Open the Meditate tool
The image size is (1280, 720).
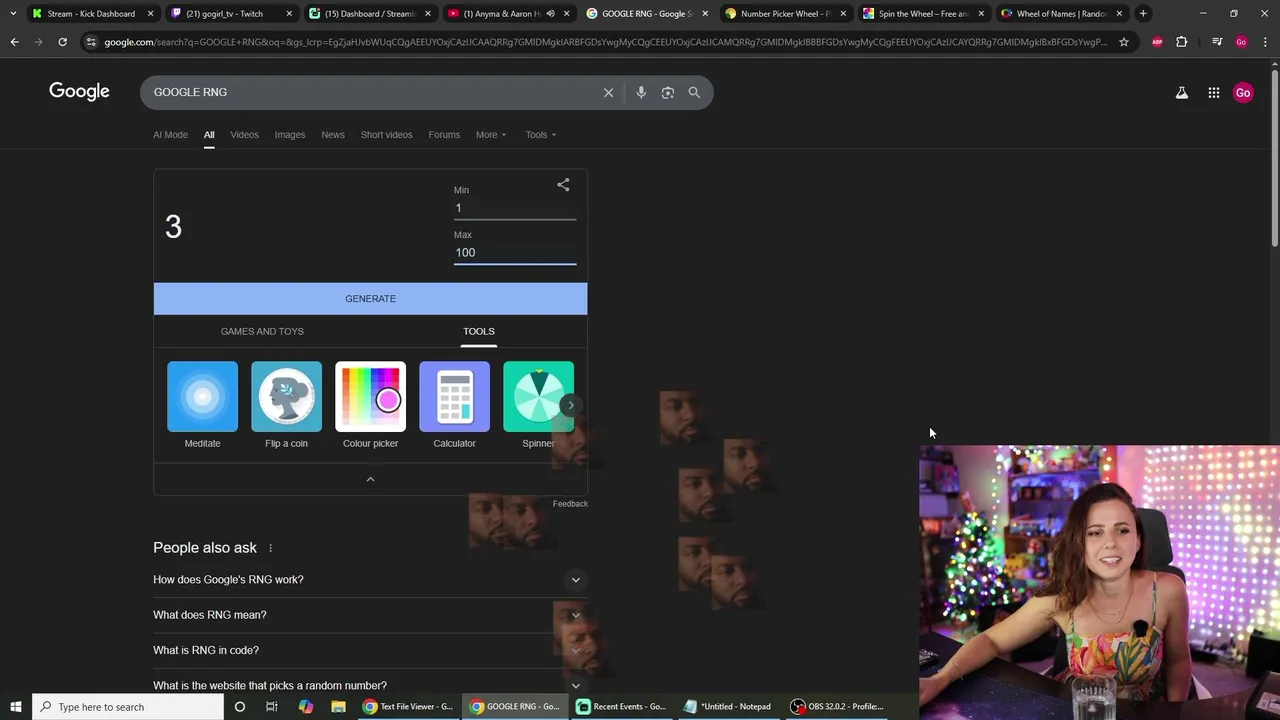pos(202,405)
